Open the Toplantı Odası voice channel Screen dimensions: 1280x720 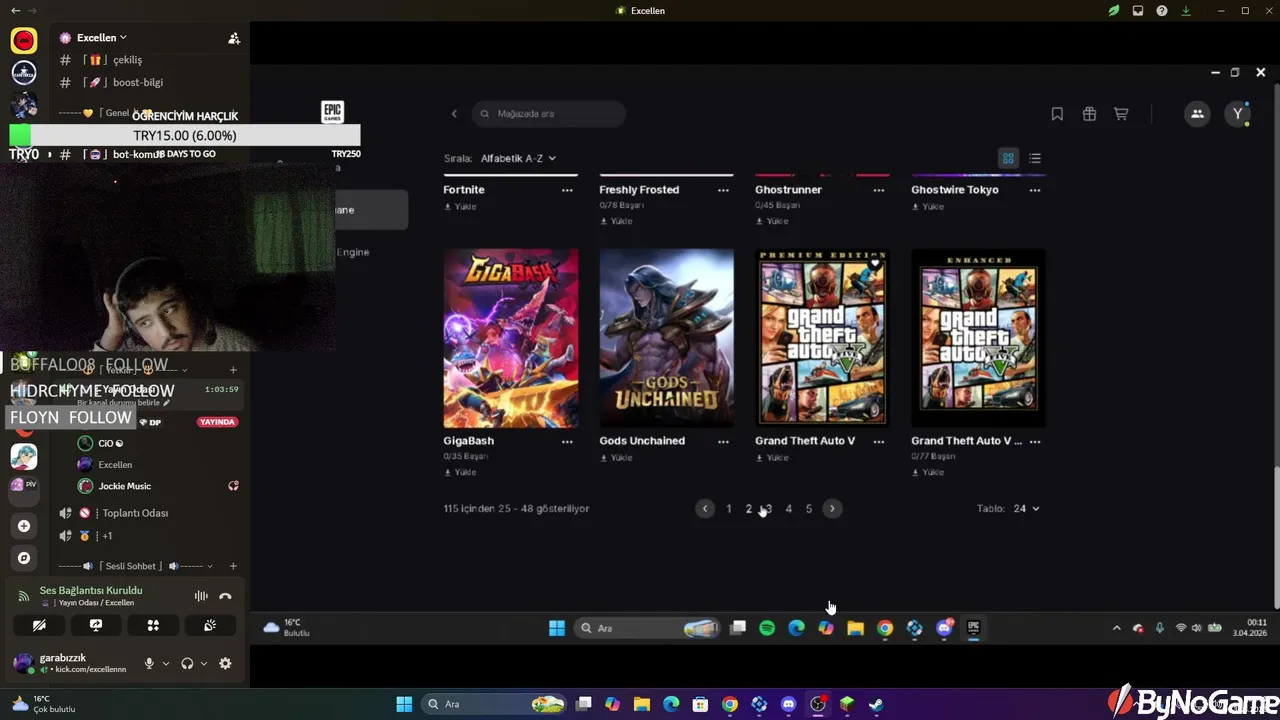[135, 513]
